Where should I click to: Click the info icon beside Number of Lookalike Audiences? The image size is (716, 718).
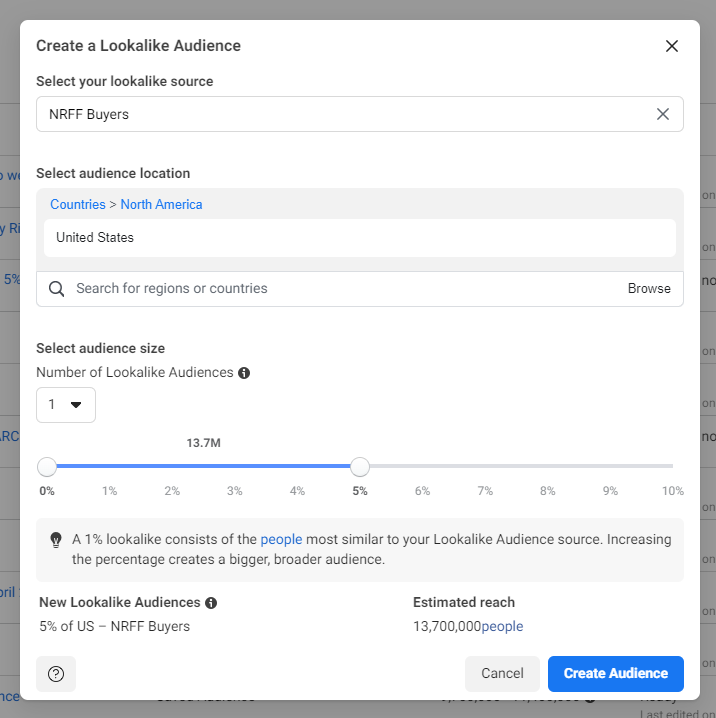click(x=244, y=373)
